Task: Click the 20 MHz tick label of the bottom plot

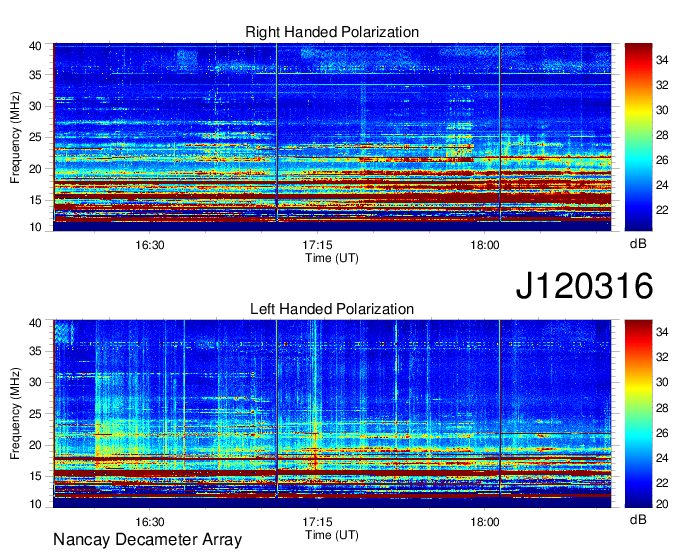Action: [35, 445]
